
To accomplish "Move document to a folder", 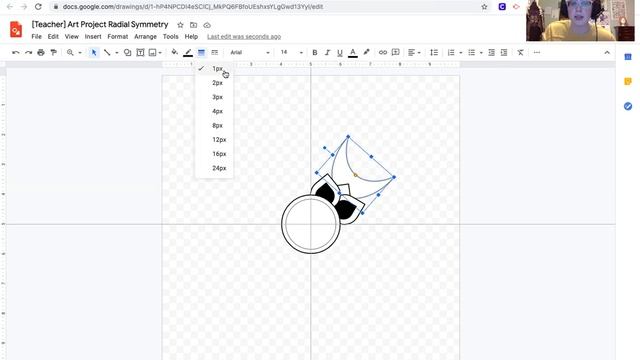I will coord(193,25).
